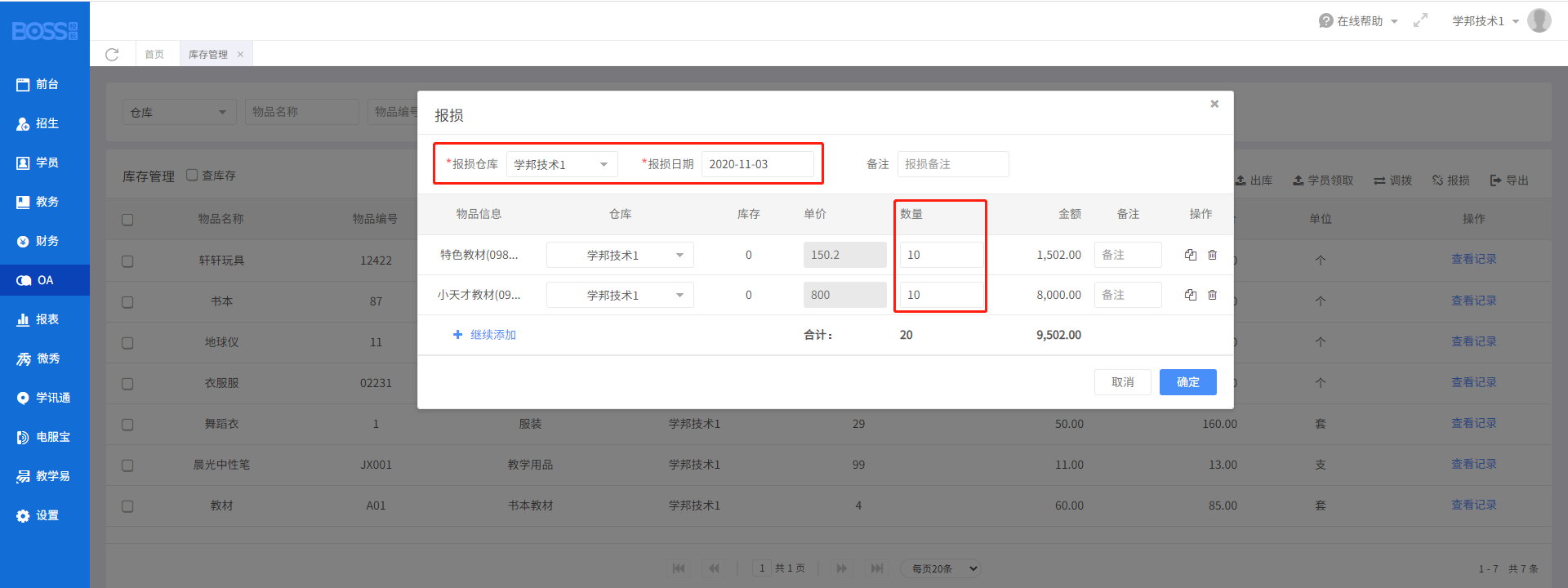Open OA in the sidebar
Screen dimensions: 1568x588
coord(45,280)
